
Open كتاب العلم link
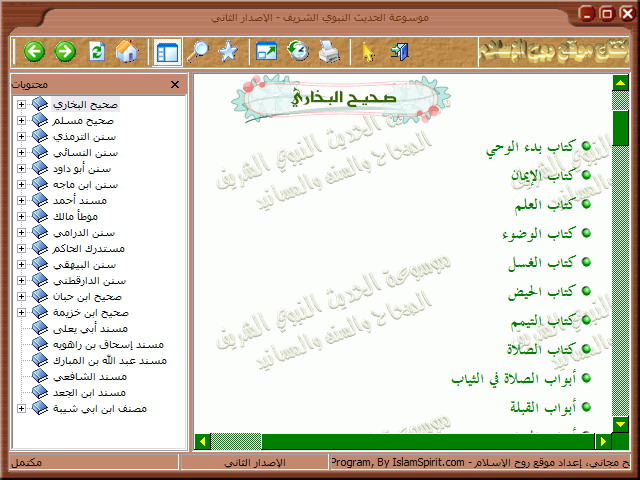pos(544,204)
